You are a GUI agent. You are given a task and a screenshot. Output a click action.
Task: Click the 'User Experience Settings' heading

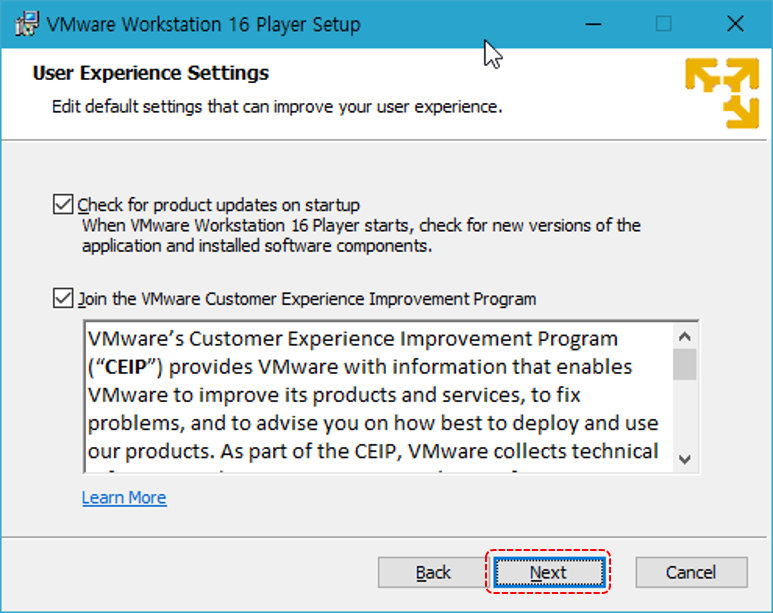click(151, 73)
